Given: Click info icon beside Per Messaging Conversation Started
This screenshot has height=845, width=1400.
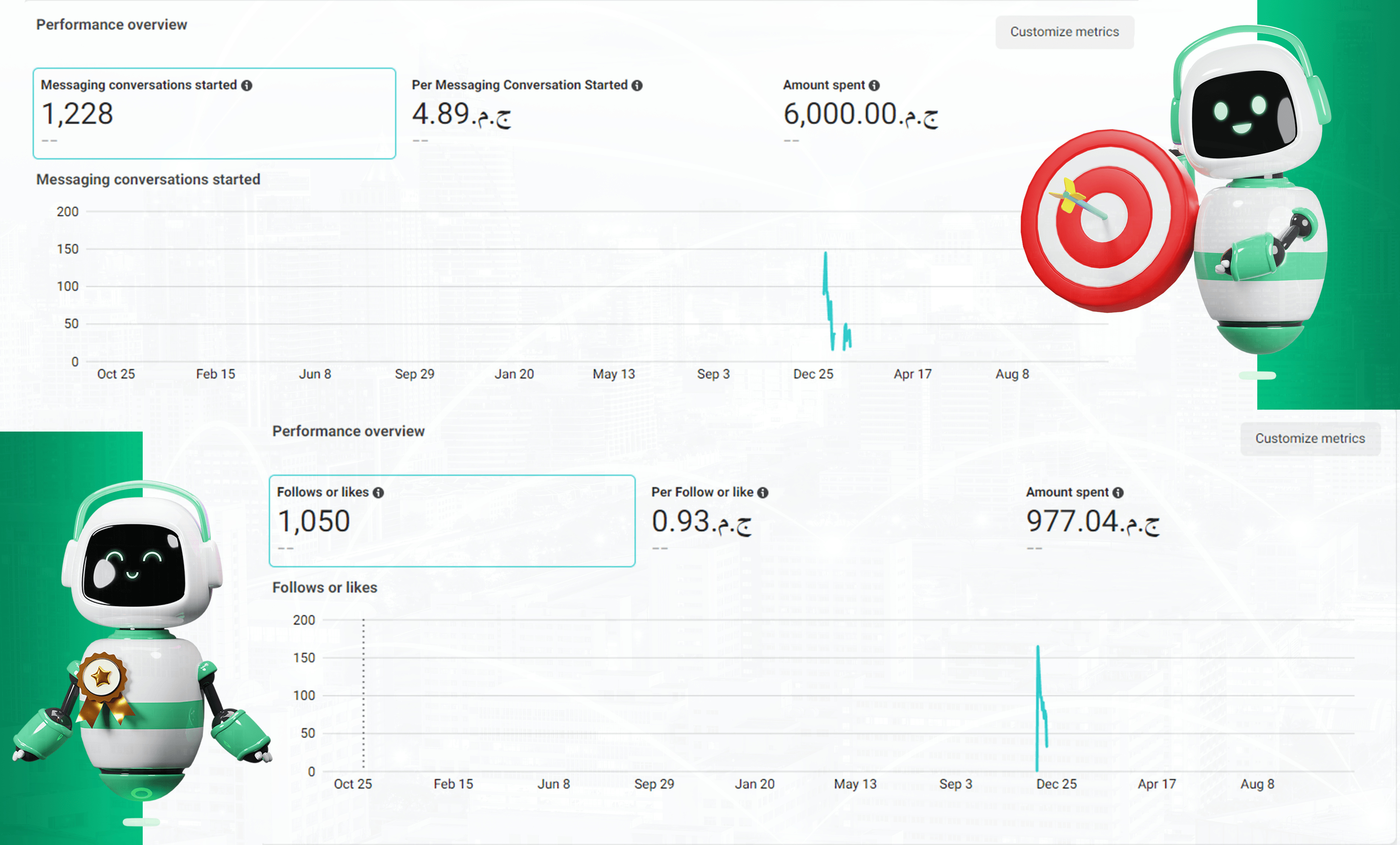Looking at the screenshot, I should (x=637, y=85).
